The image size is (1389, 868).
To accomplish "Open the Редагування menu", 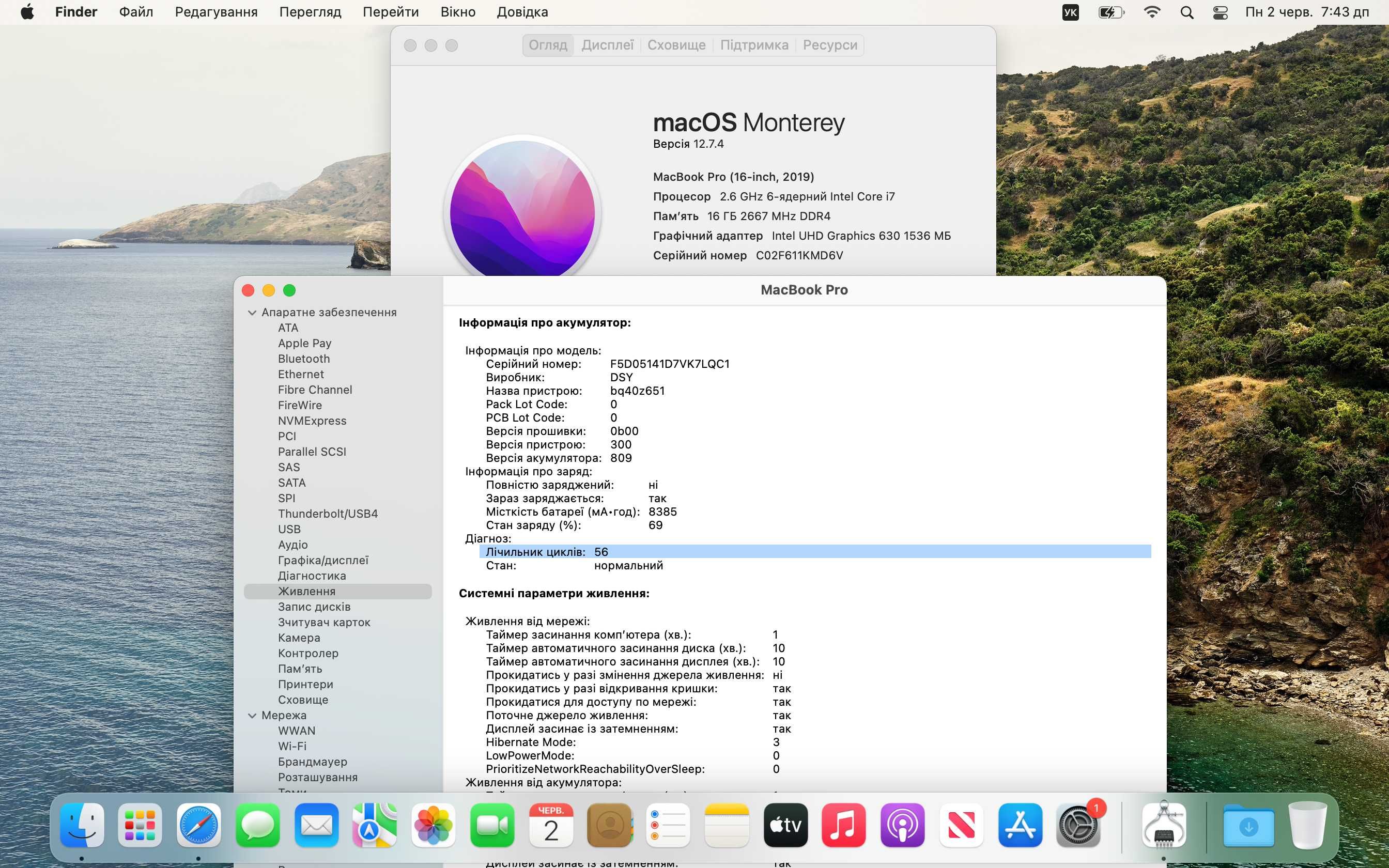I will click(217, 12).
